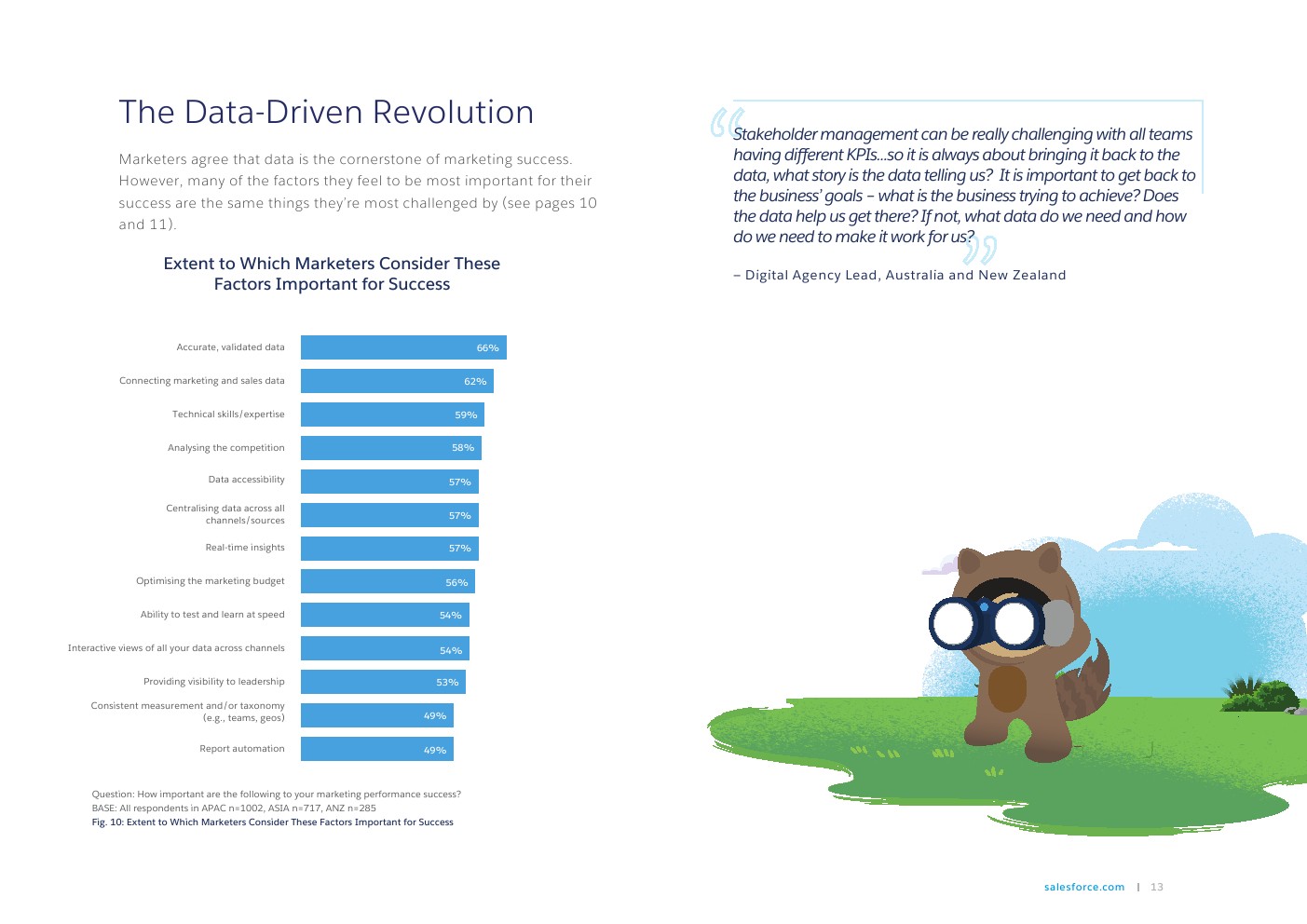The height and width of the screenshot is (924, 1307).
Task: Click the "The Data-Driven Revolution" heading
Action: (326, 112)
